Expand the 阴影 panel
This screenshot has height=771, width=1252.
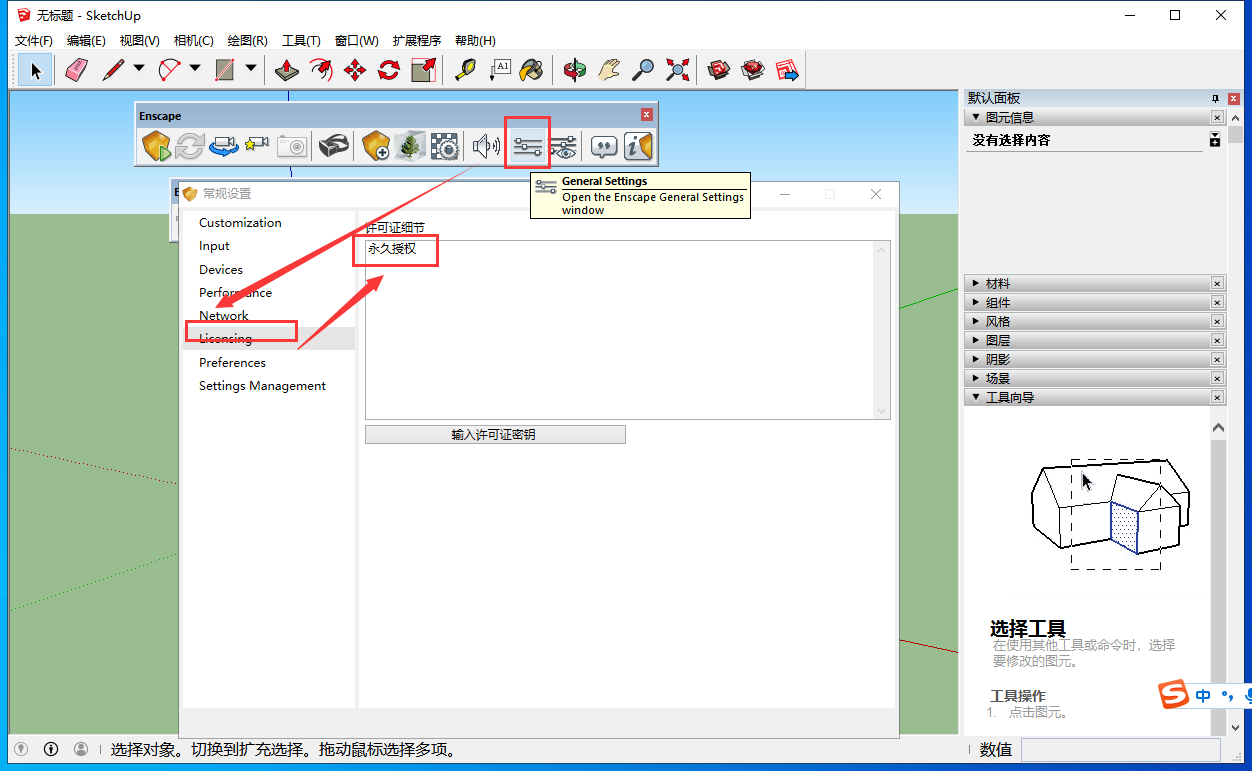pyautogui.click(x=976, y=360)
